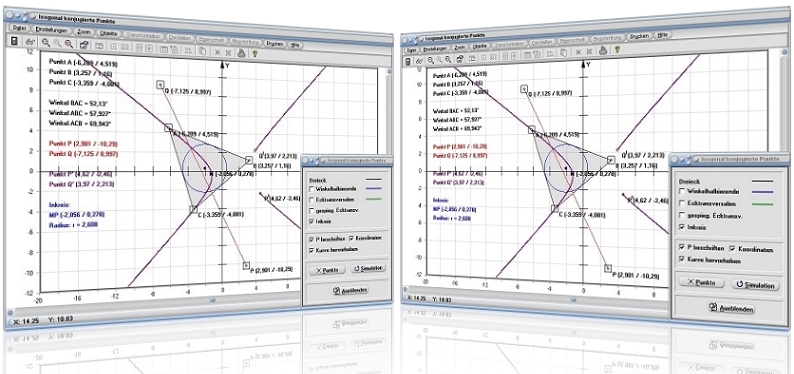Click the printer icon in right window toolbar
The width and height of the screenshot is (794, 374).
[603, 51]
